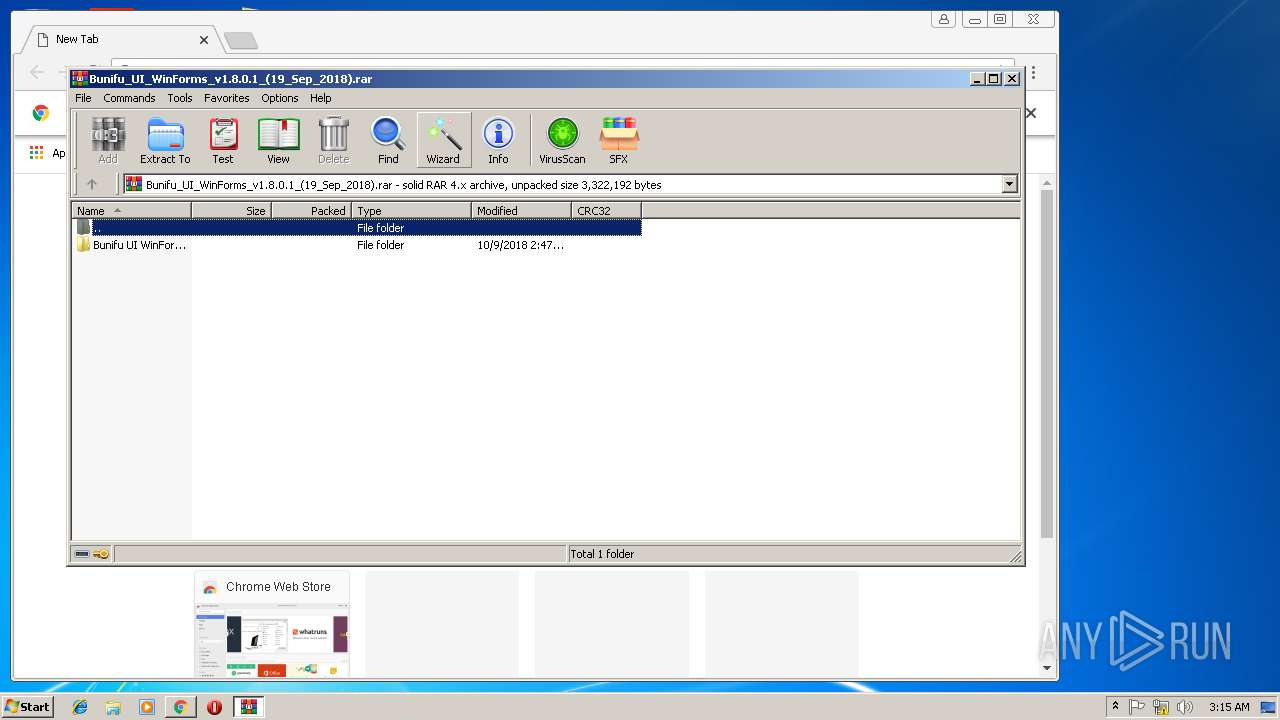Click Action Center flag tray icon
This screenshot has width=1280, height=720.
(x=1137, y=707)
